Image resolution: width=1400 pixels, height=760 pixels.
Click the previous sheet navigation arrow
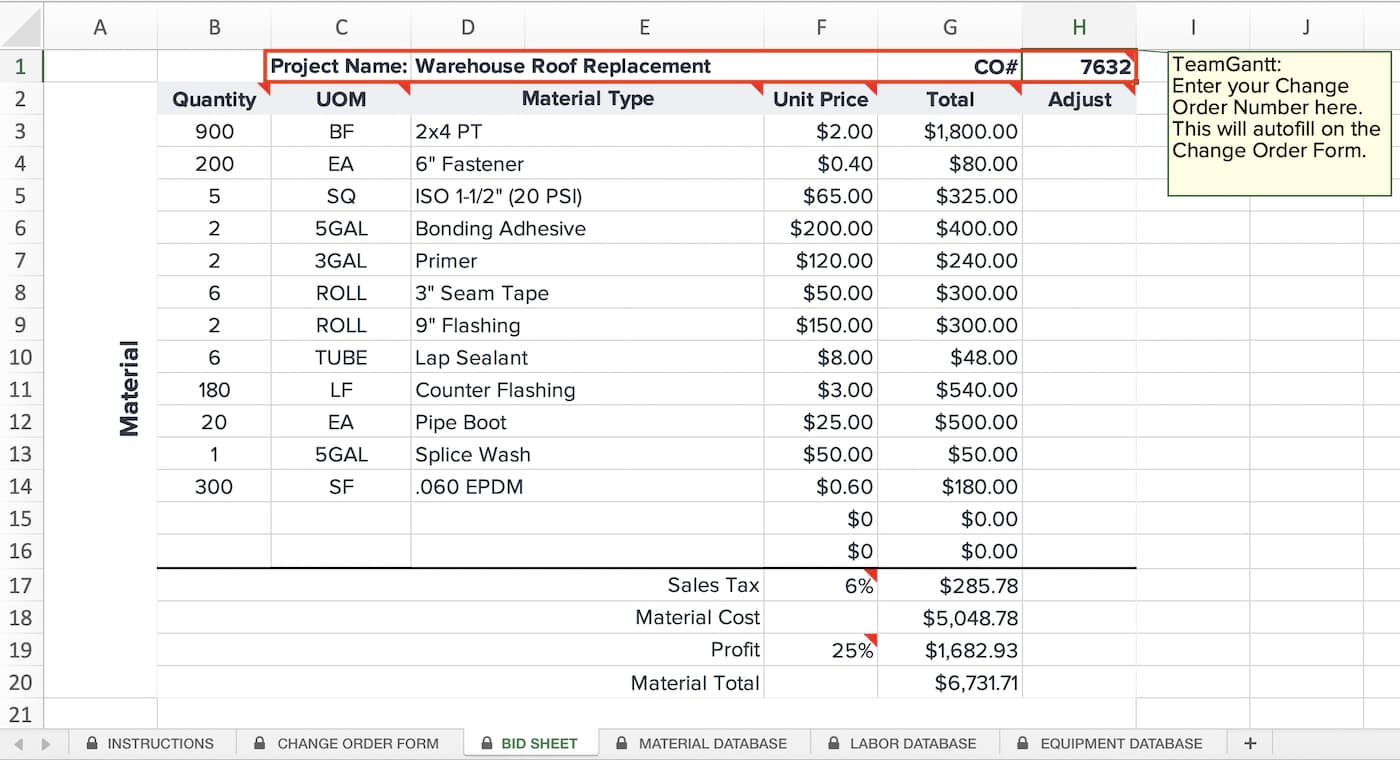(x=19, y=743)
